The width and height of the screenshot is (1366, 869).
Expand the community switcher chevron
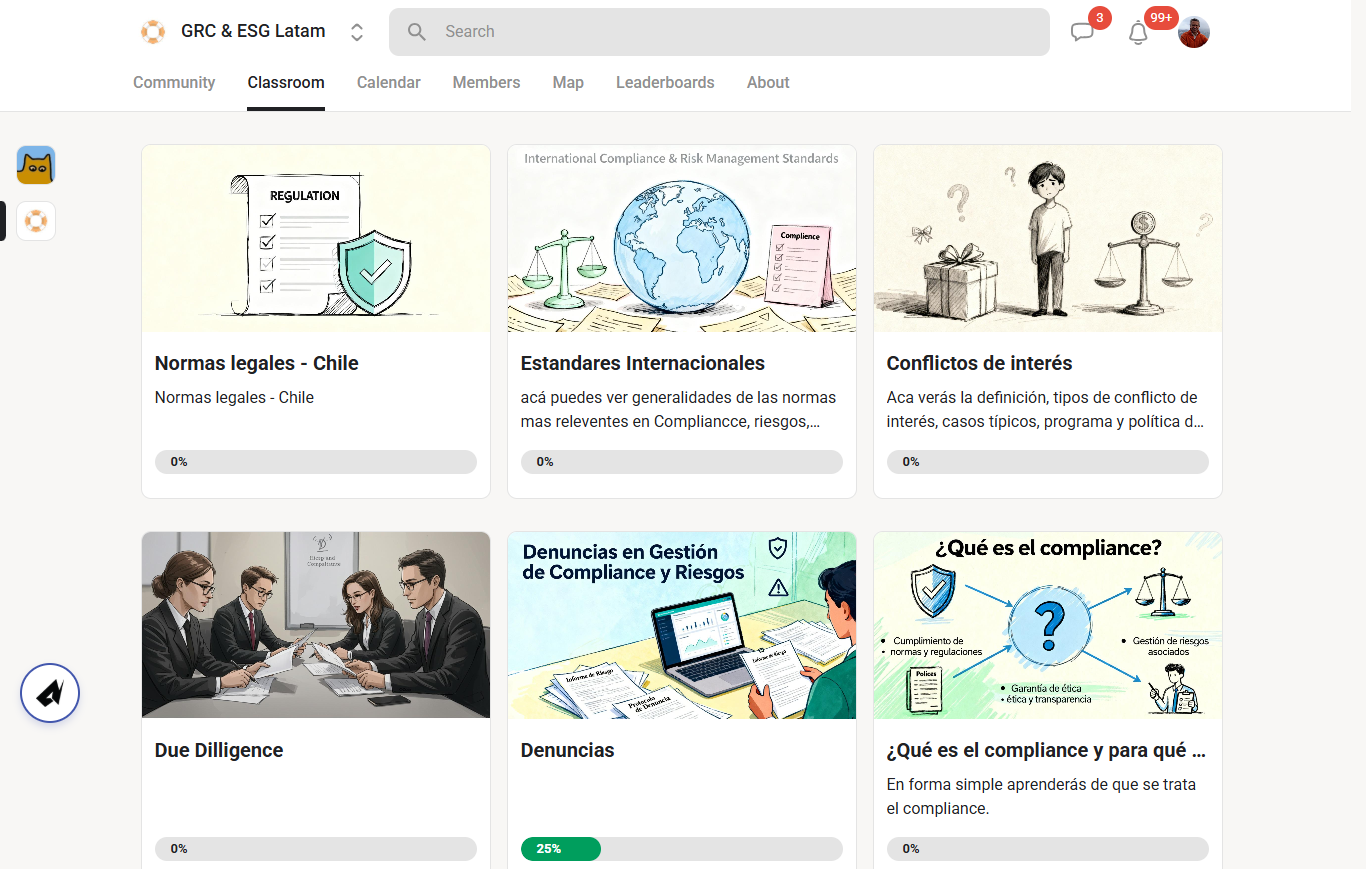pos(356,31)
